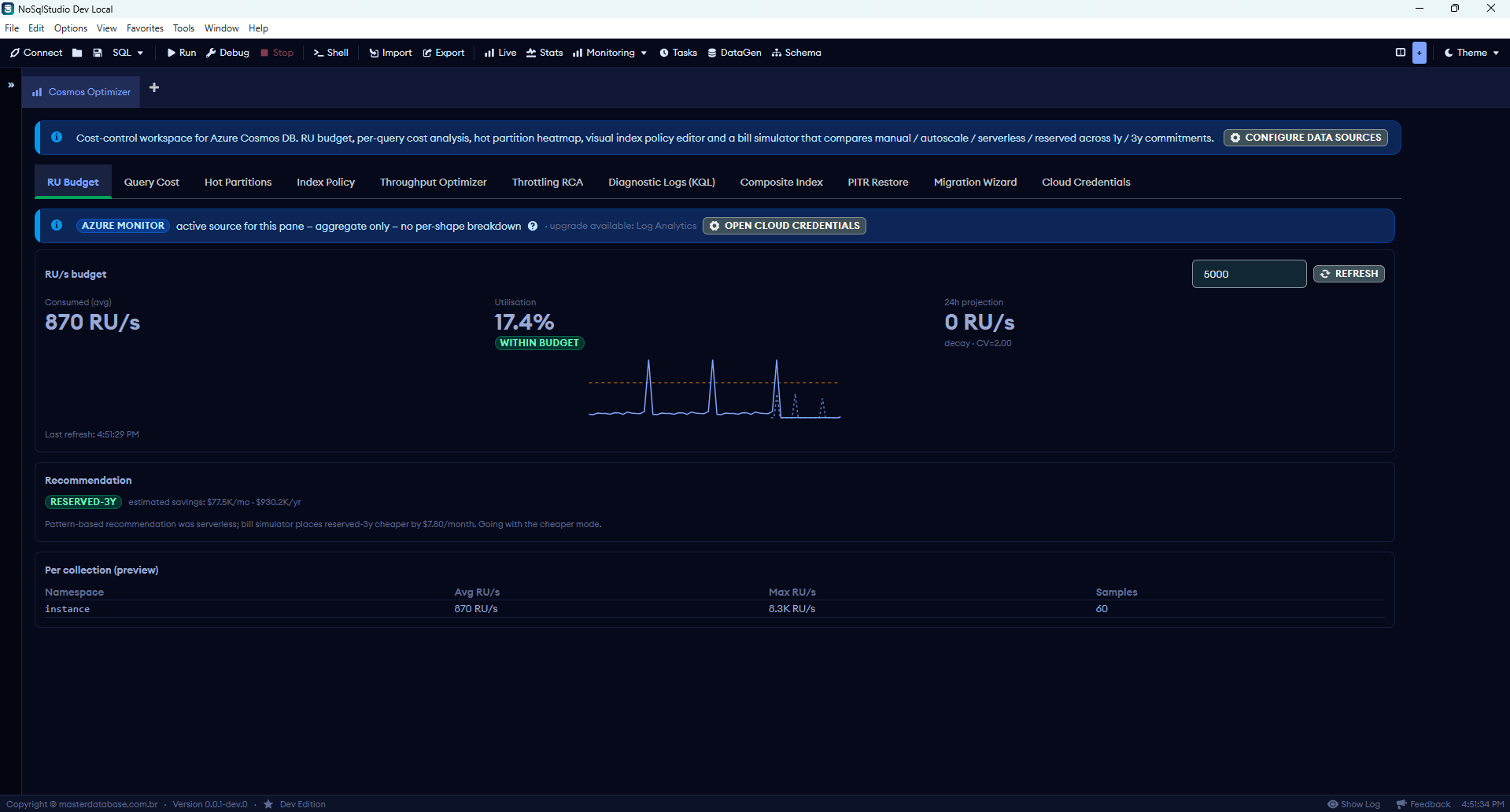Click the RESERVED-3Y recommendation badge
Image resolution: width=1510 pixels, height=812 pixels.
click(x=83, y=502)
